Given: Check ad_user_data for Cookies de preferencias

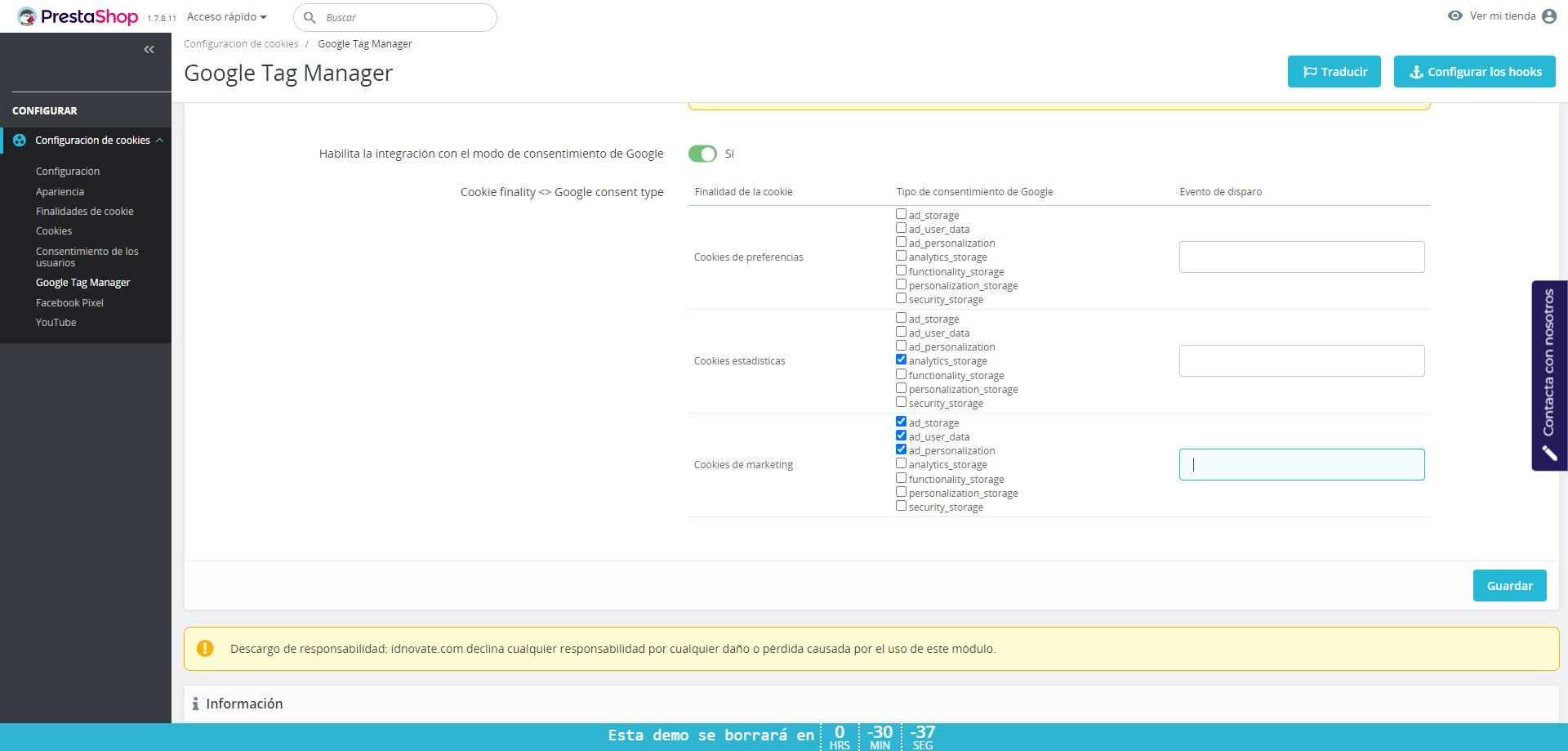Looking at the screenshot, I should tap(901, 228).
